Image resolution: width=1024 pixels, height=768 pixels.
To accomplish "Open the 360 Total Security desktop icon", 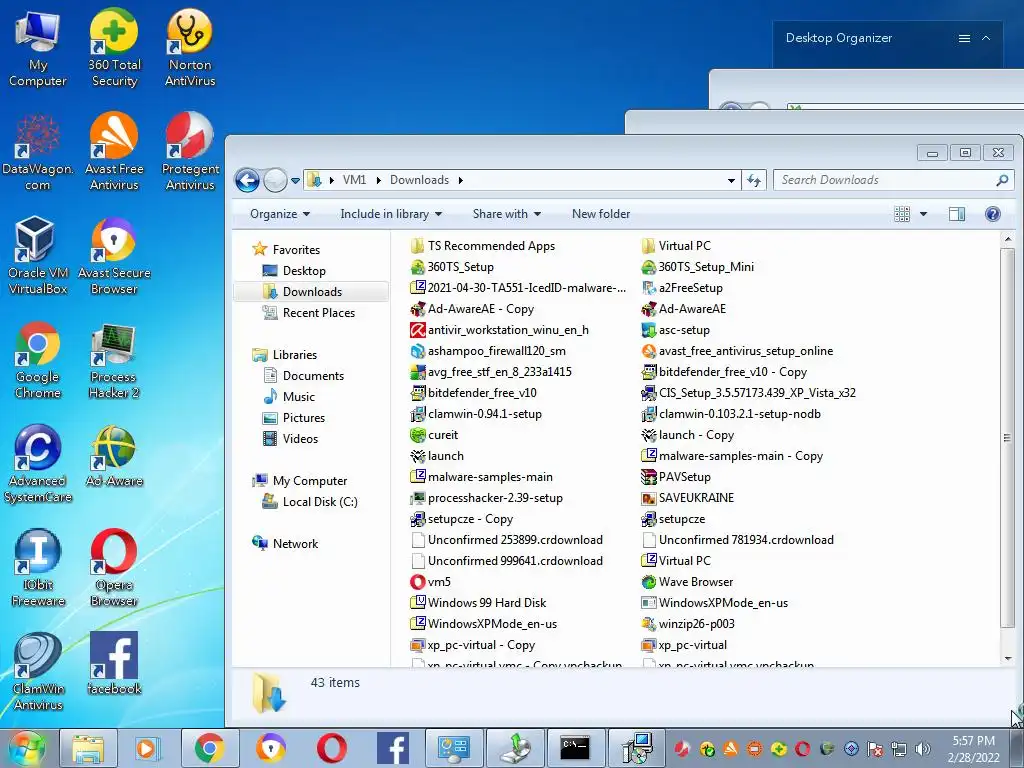I will point(114,47).
